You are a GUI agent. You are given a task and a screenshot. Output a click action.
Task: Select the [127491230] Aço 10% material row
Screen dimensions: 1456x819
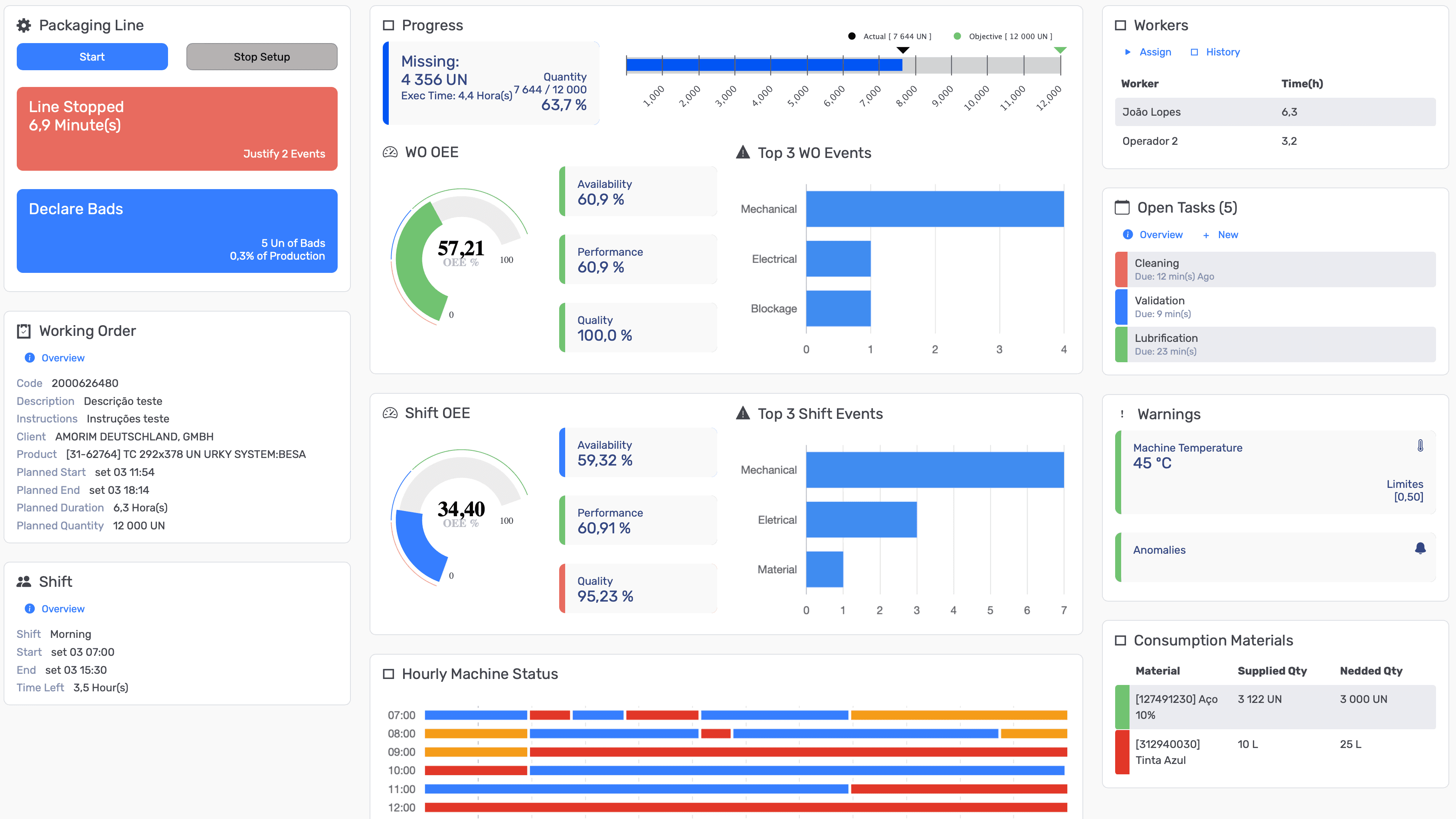(x=1275, y=707)
